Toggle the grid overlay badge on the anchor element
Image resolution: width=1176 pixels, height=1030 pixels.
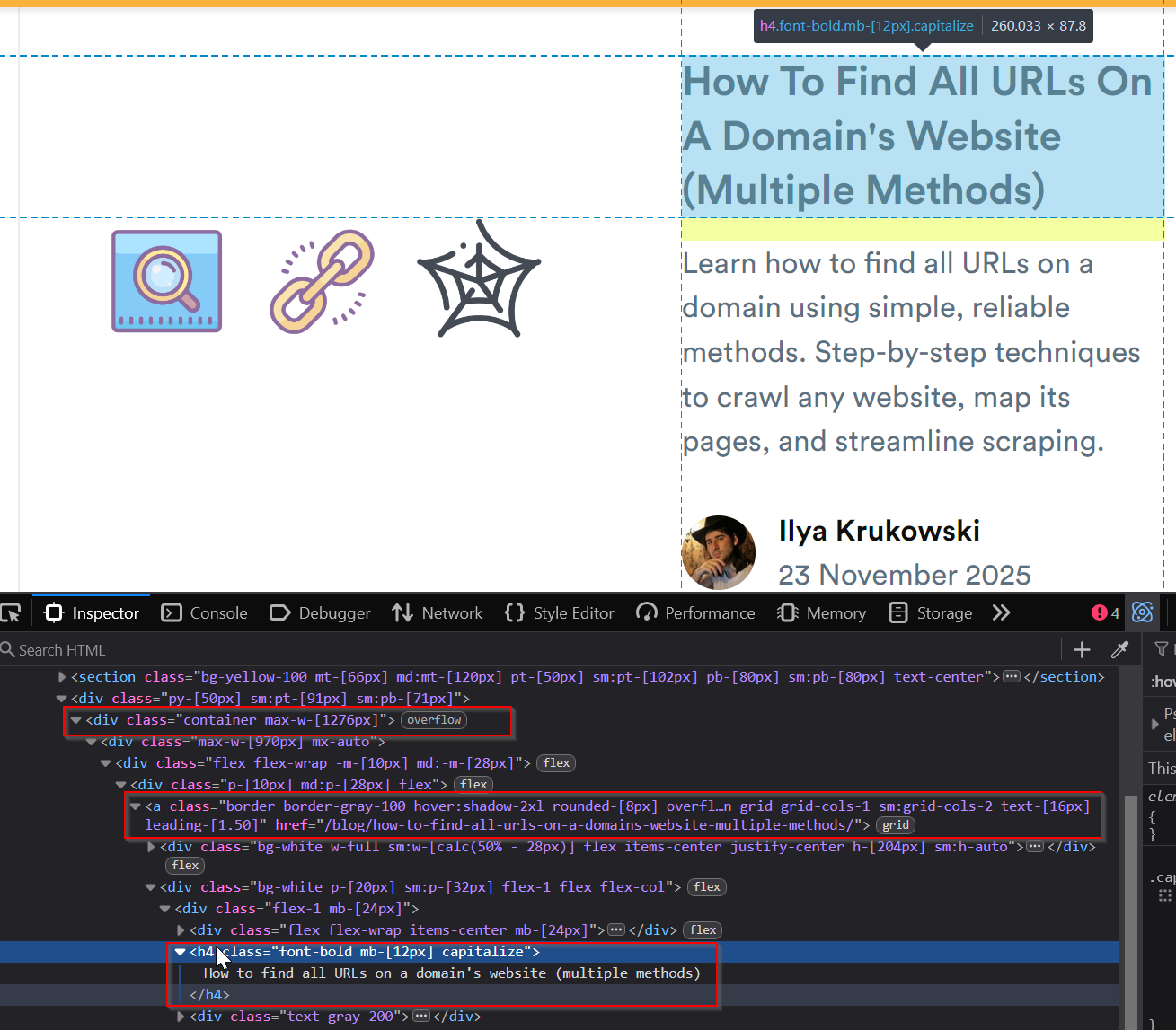click(x=895, y=824)
